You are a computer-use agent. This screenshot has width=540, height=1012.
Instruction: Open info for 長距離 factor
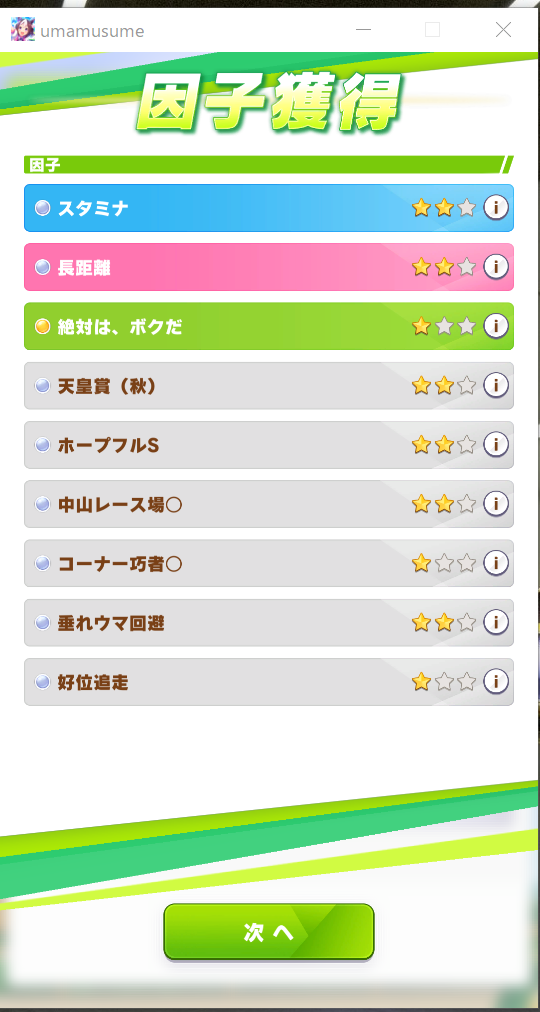495,267
